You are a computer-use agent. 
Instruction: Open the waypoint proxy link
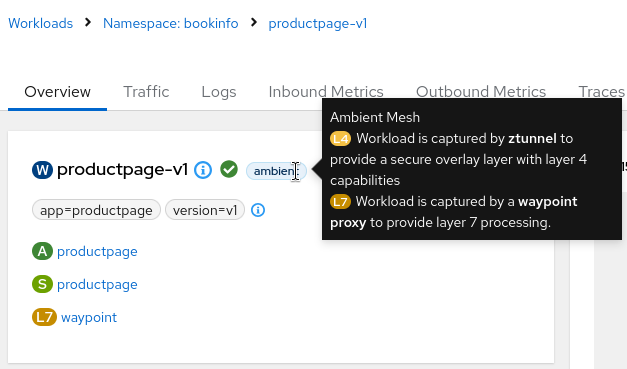[89, 317]
